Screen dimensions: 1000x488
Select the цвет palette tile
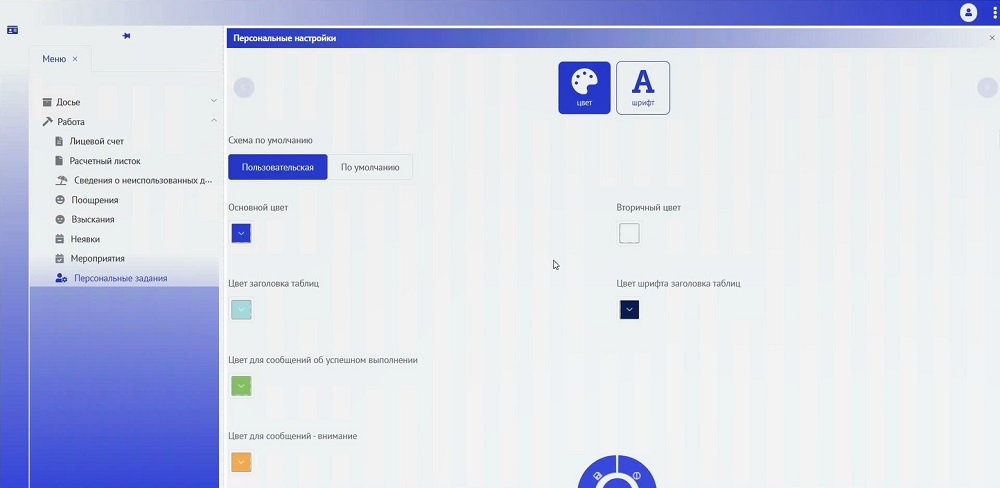[x=584, y=87]
